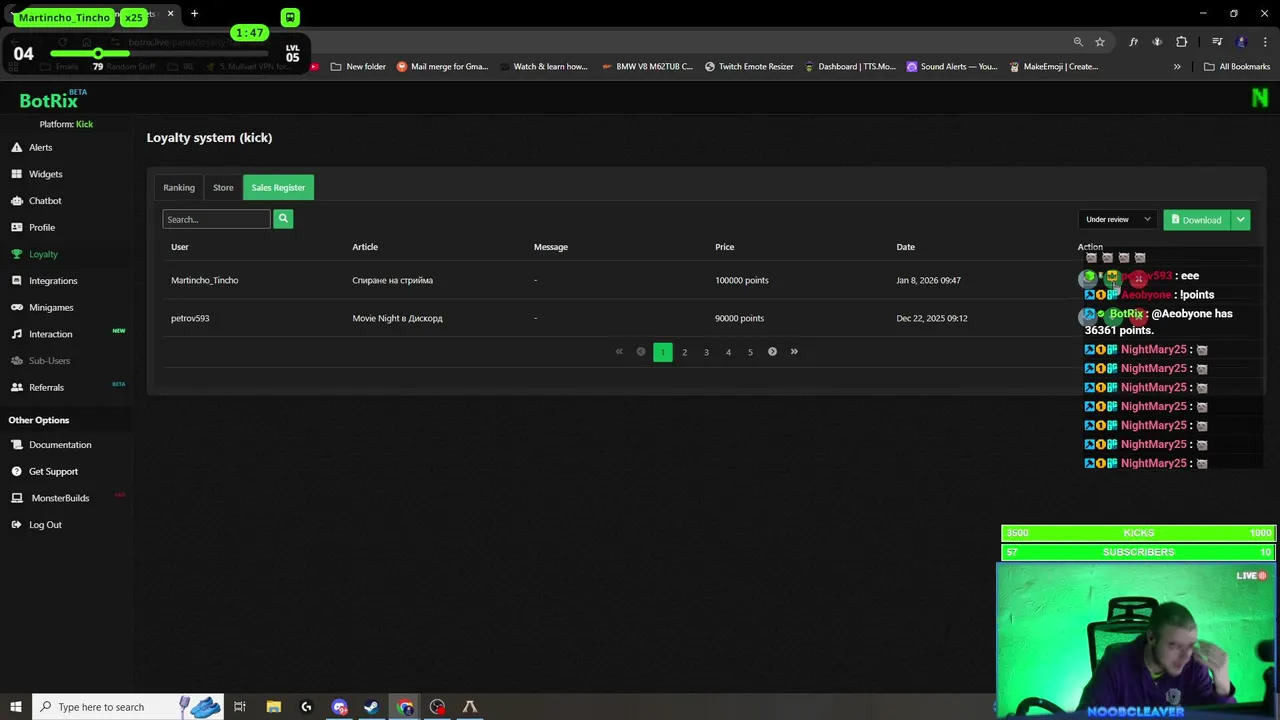
Task: Open Sub-Users in the sidebar
Action: (x=49, y=360)
